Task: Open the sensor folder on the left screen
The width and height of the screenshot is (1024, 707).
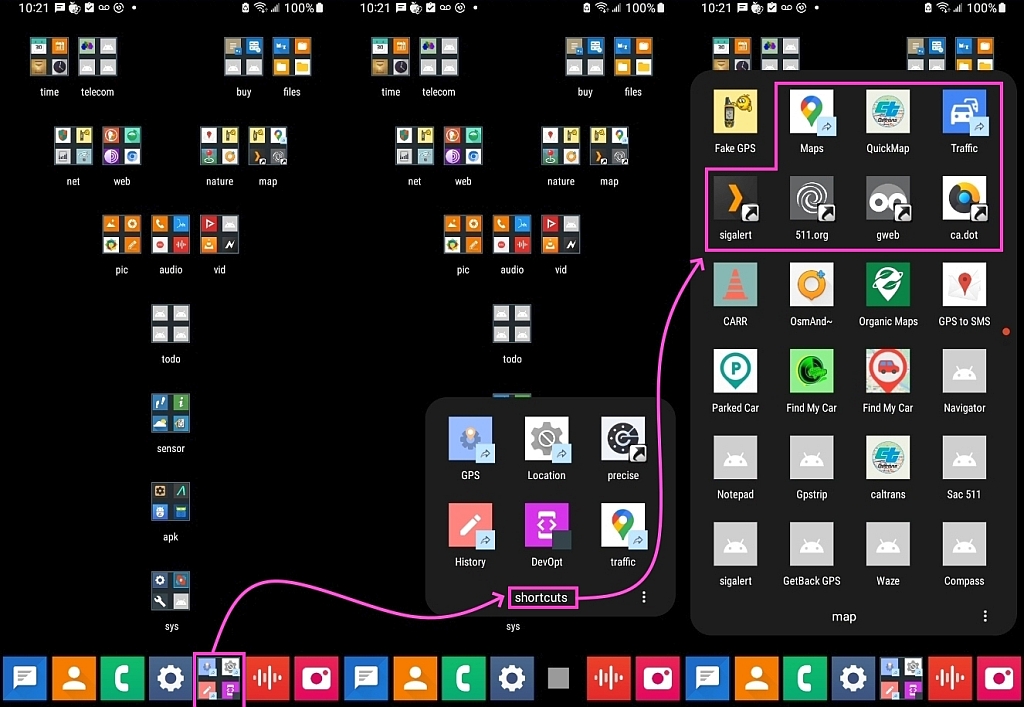Action: 170,413
